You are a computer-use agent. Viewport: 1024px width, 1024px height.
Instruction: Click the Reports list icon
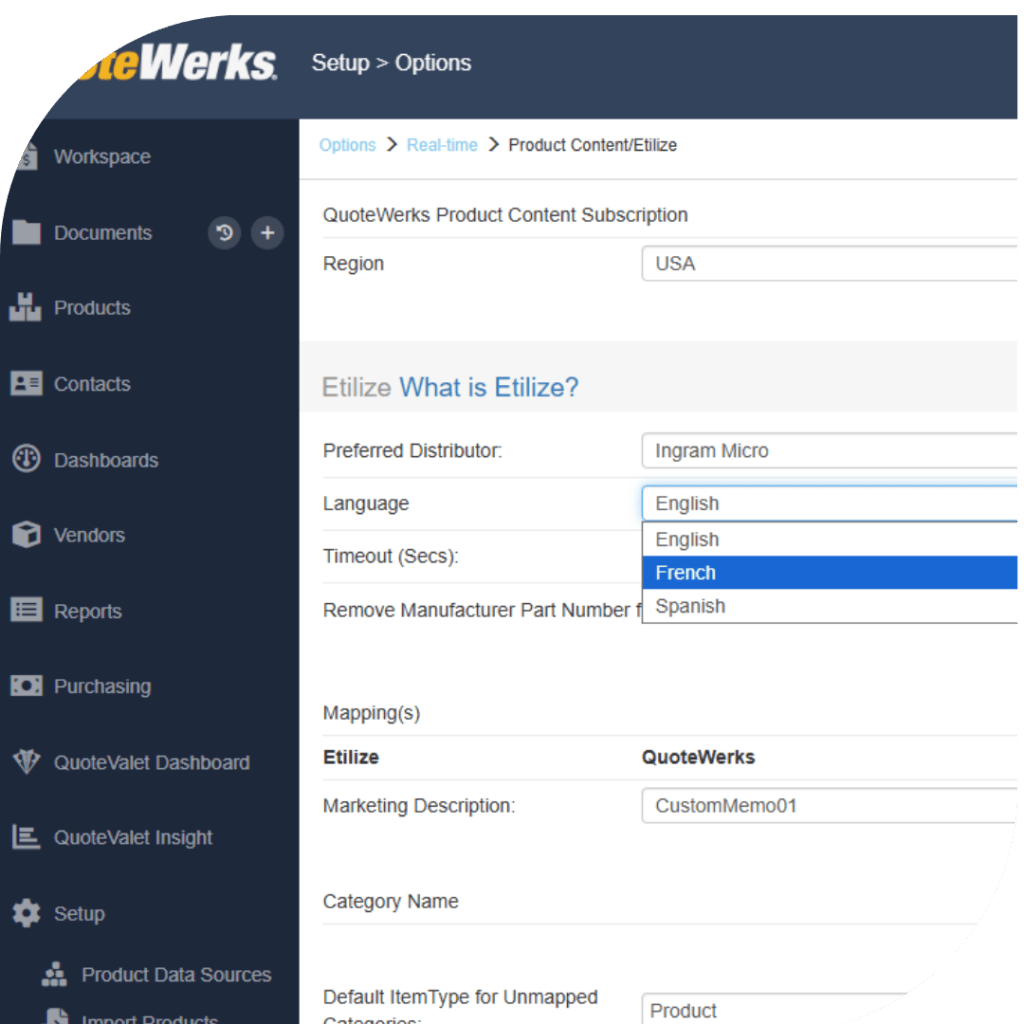pos(26,611)
